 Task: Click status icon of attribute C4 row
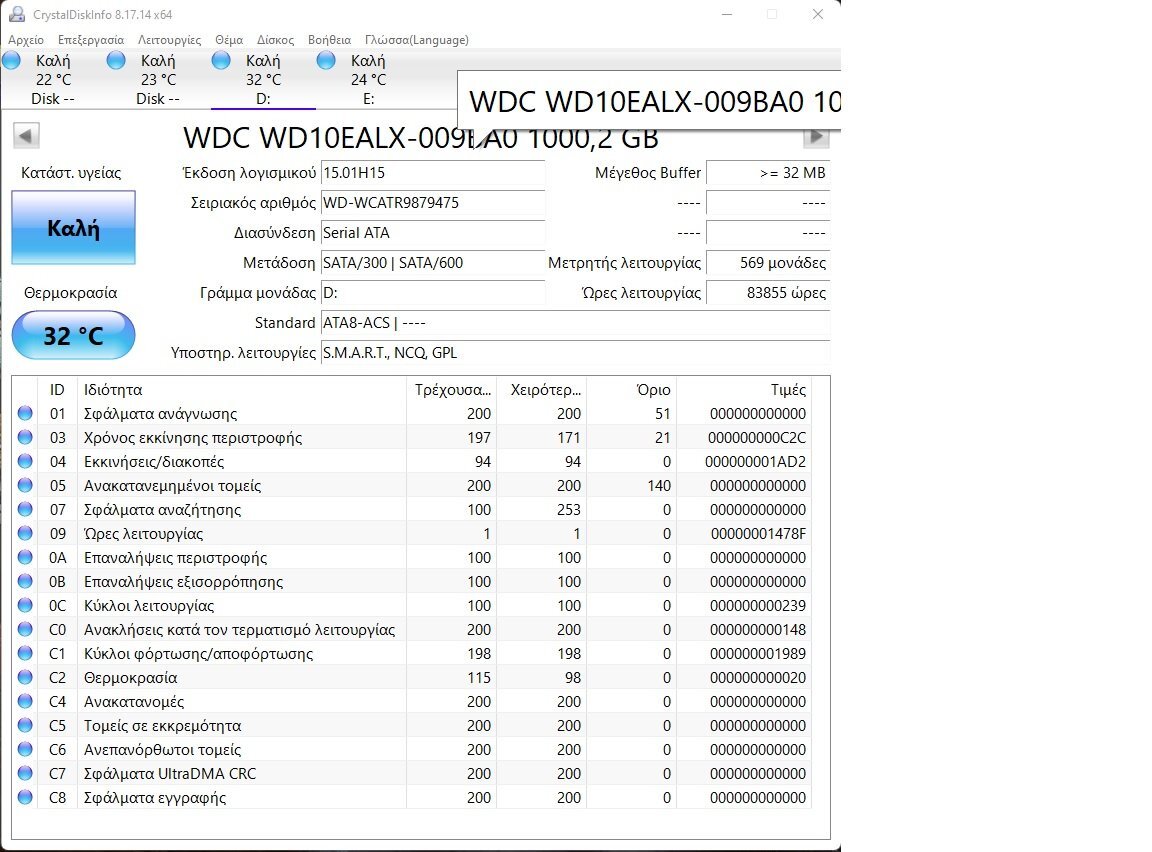(25, 701)
